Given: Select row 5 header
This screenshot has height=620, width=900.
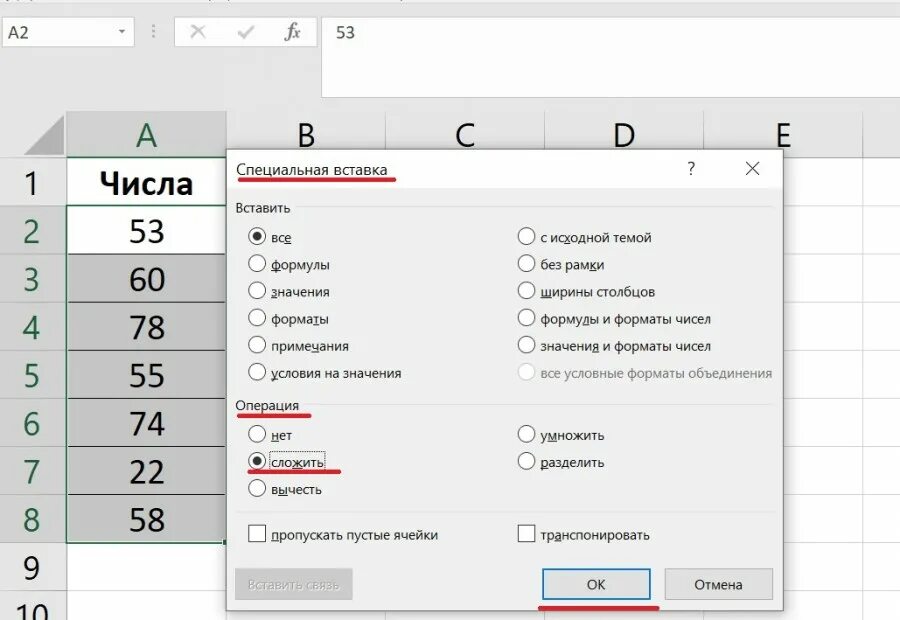Looking at the screenshot, I should point(32,375).
